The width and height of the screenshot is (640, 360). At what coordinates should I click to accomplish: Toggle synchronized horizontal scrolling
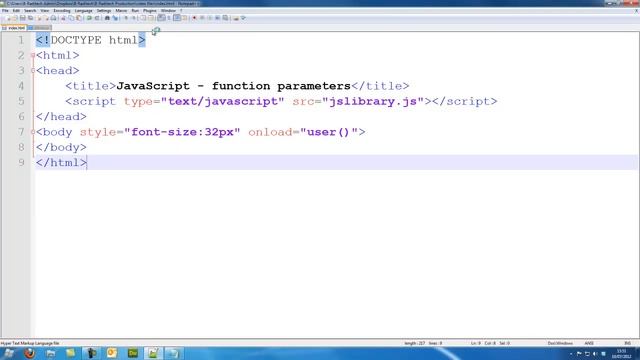151,18
